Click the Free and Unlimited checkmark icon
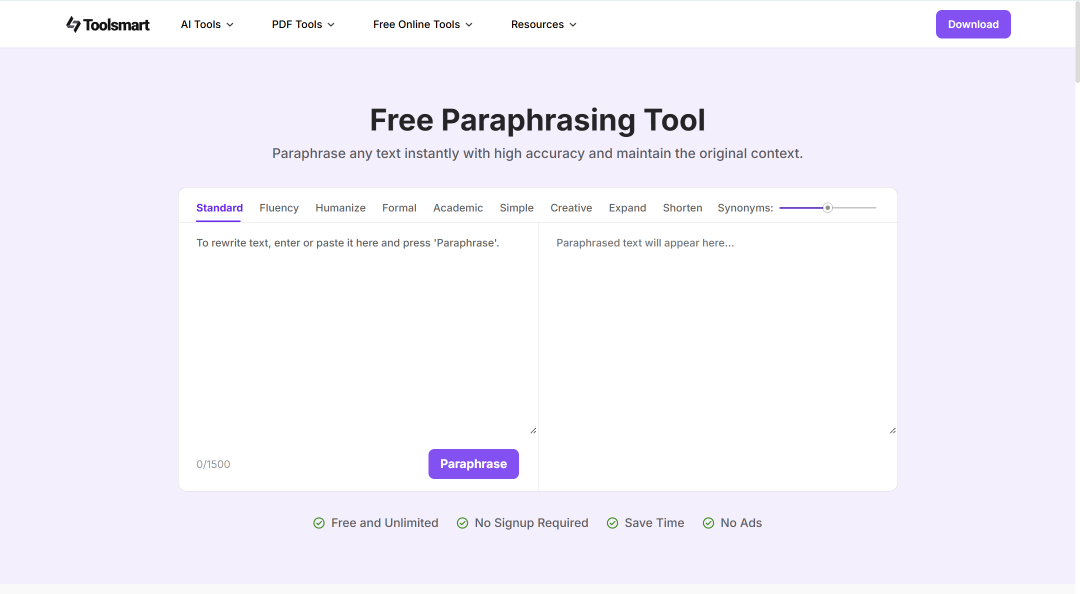 coord(319,523)
